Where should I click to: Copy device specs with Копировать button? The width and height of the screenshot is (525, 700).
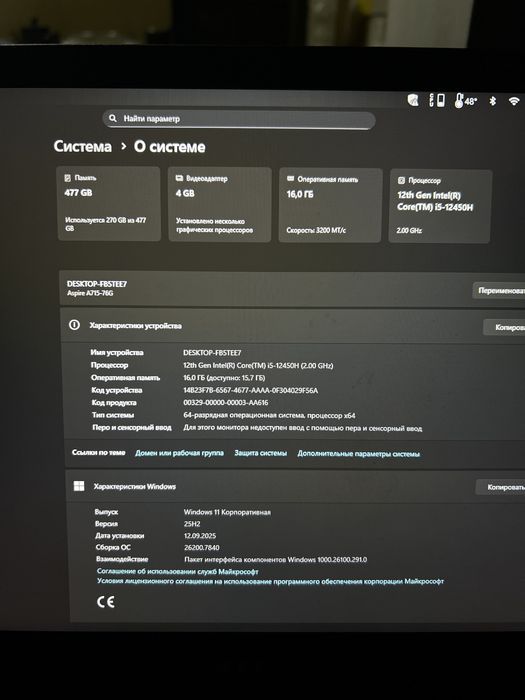tap(505, 327)
